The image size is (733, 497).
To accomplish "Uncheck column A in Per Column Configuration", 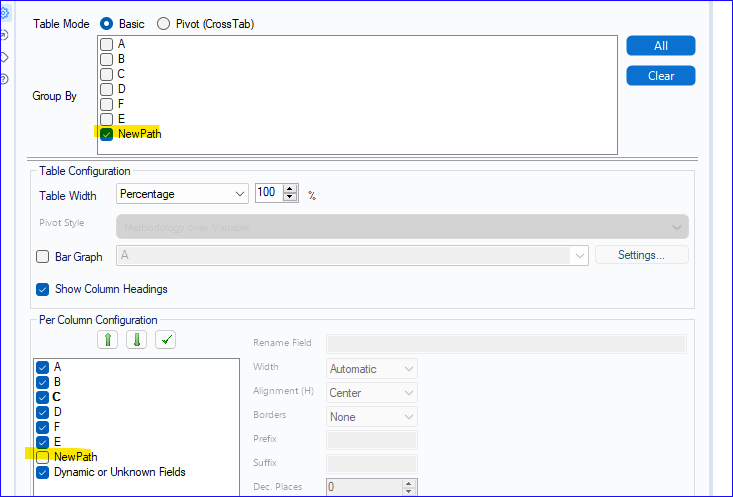I will 43,367.
